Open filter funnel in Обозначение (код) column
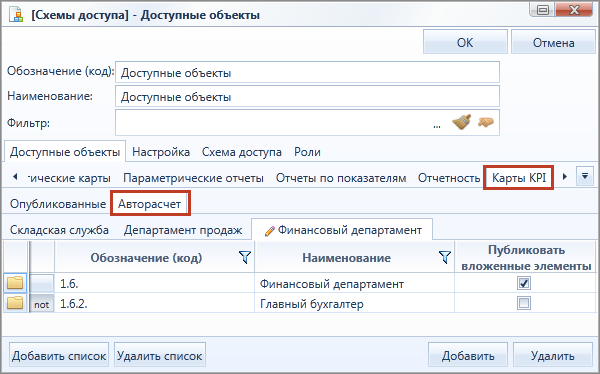Image resolution: width=600 pixels, height=374 pixels. pyautogui.click(x=245, y=258)
